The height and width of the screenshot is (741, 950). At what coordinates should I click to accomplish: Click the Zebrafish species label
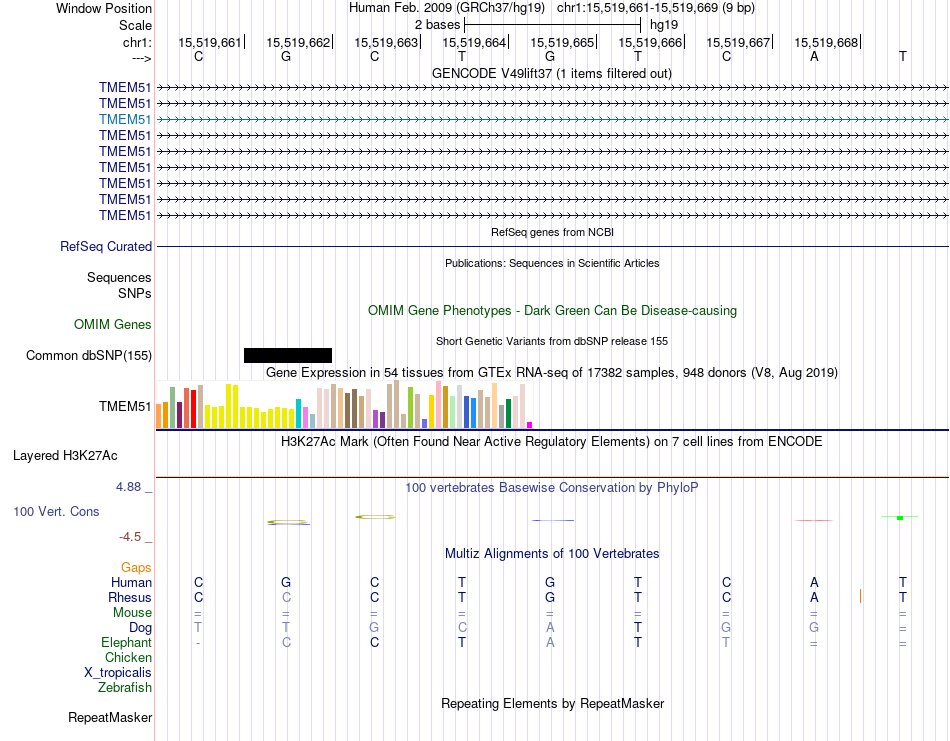point(125,688)
